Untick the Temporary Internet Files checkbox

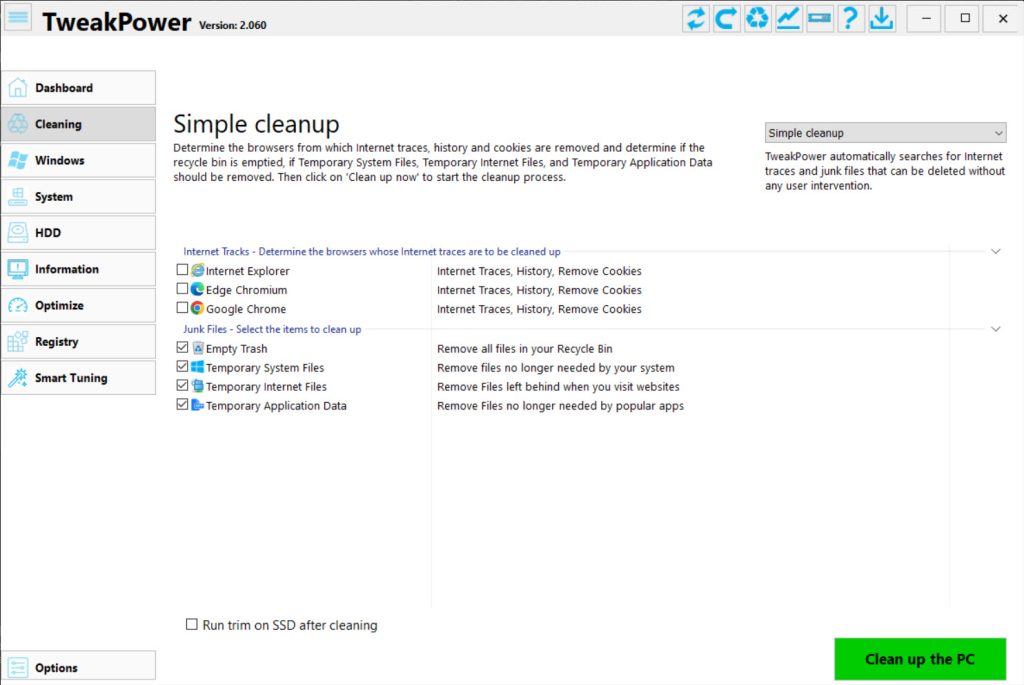coord(182,385)
